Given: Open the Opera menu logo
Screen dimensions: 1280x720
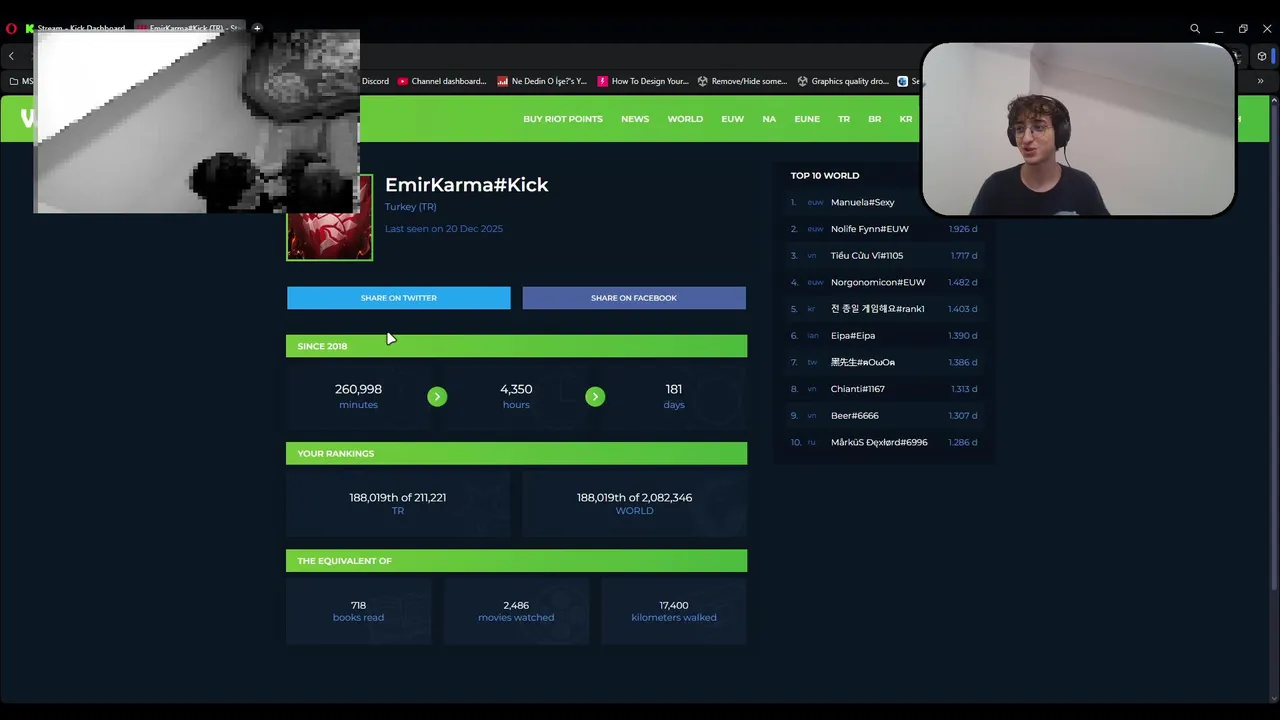Looking at the screenshot, I should point(11,28).
